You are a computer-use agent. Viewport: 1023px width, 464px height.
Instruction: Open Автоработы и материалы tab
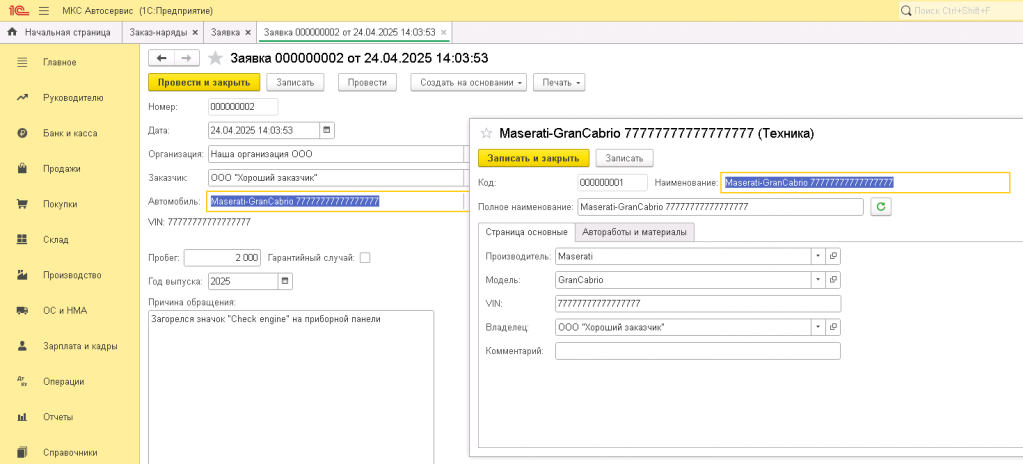point(634,232)
